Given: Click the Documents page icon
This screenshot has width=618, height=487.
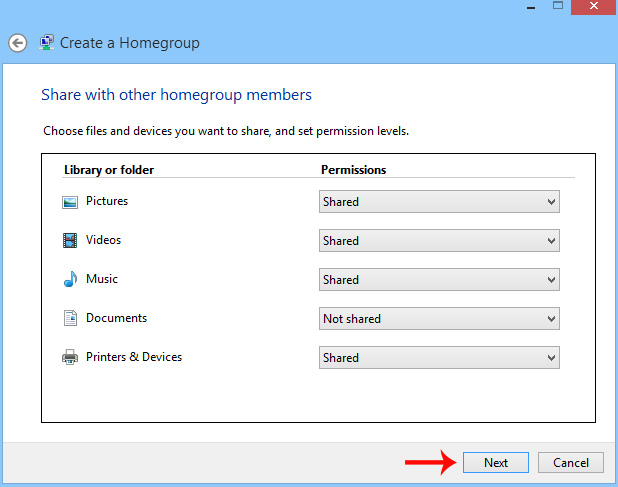Looking at the screenshot, I should pos(70,319).
